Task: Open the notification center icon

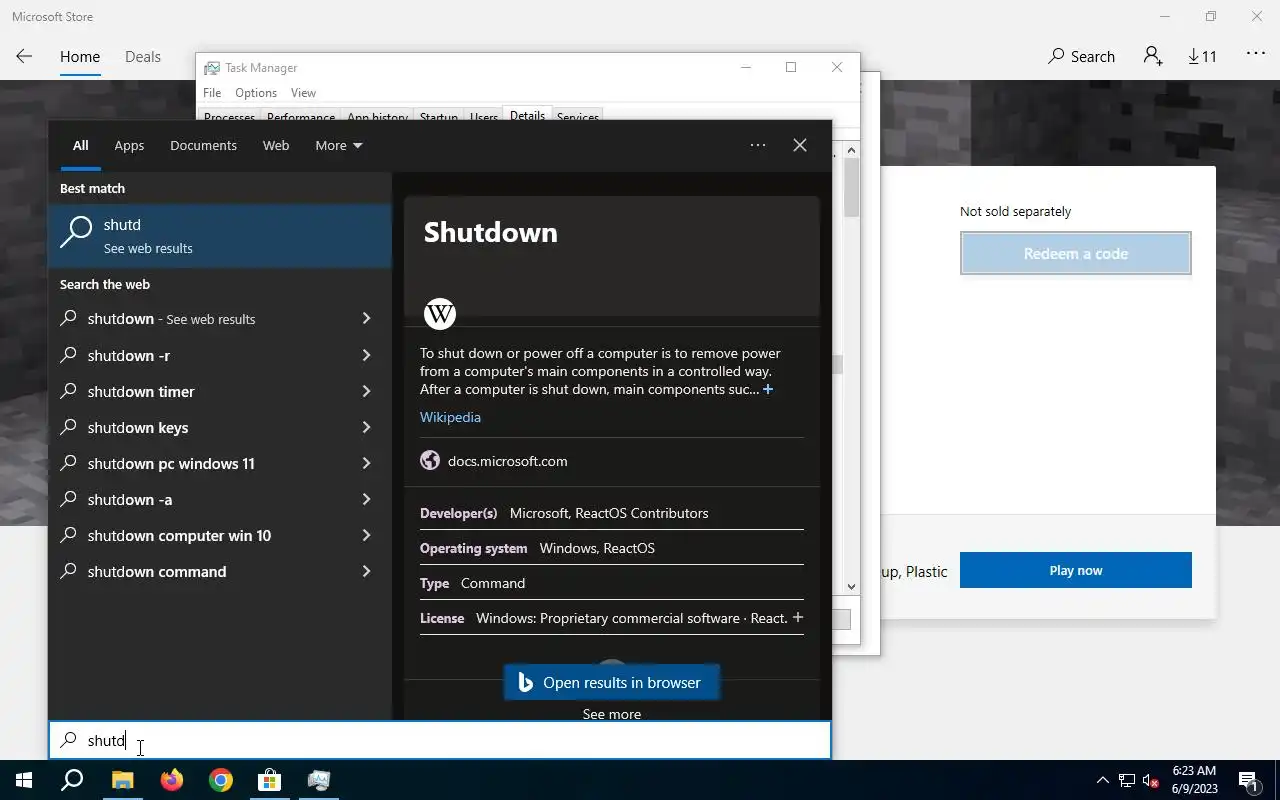Action: point(1248,780)
